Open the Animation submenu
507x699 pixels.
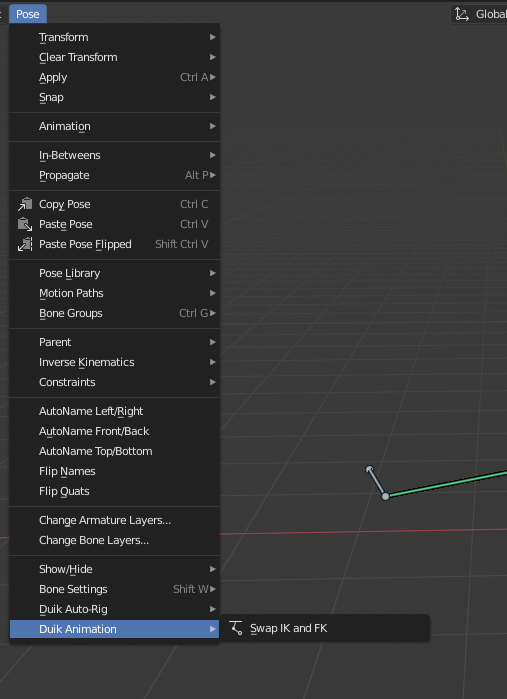pos(115,127)
